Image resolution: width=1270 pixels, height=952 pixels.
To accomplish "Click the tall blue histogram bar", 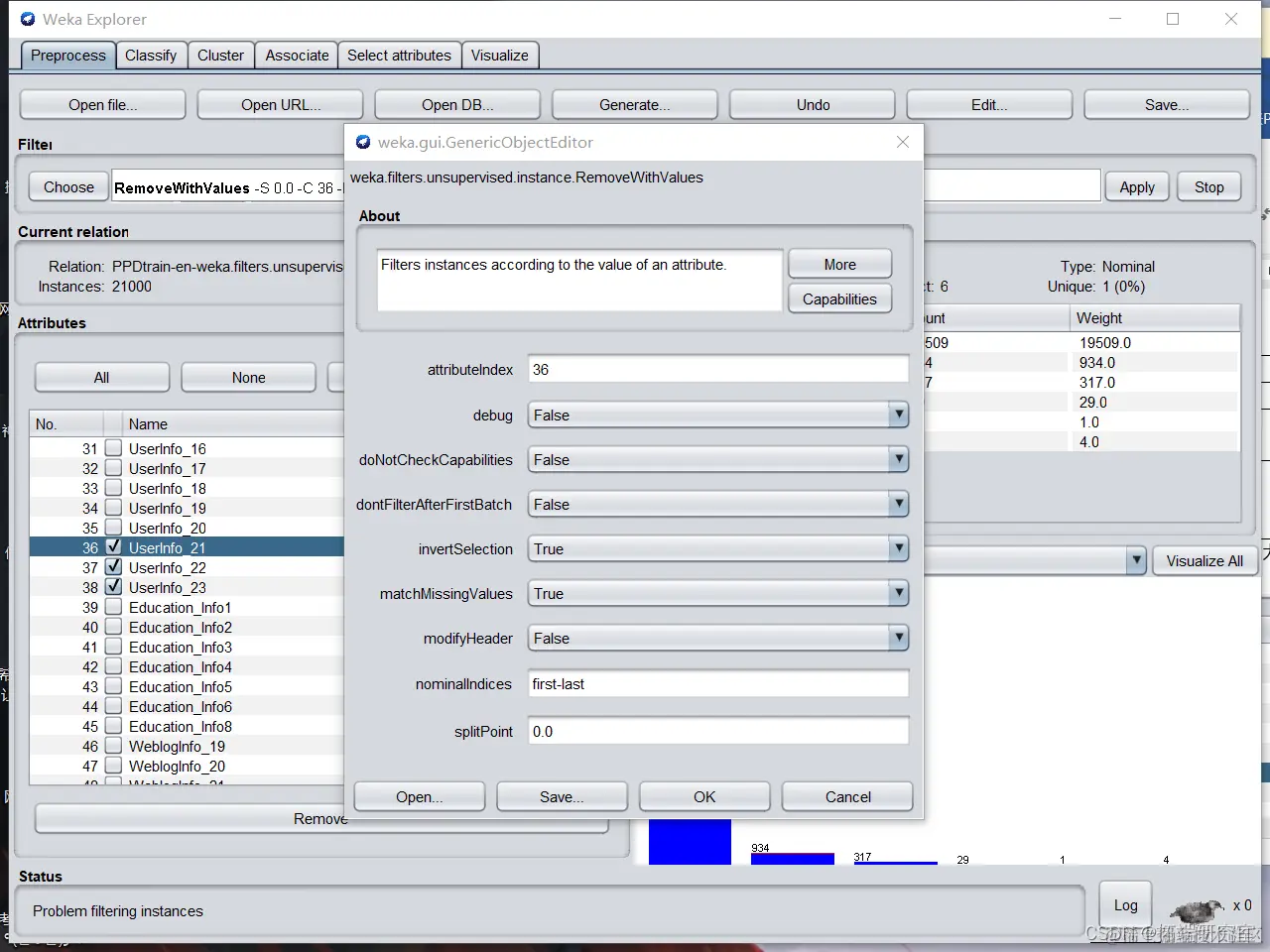I will 690,841.
